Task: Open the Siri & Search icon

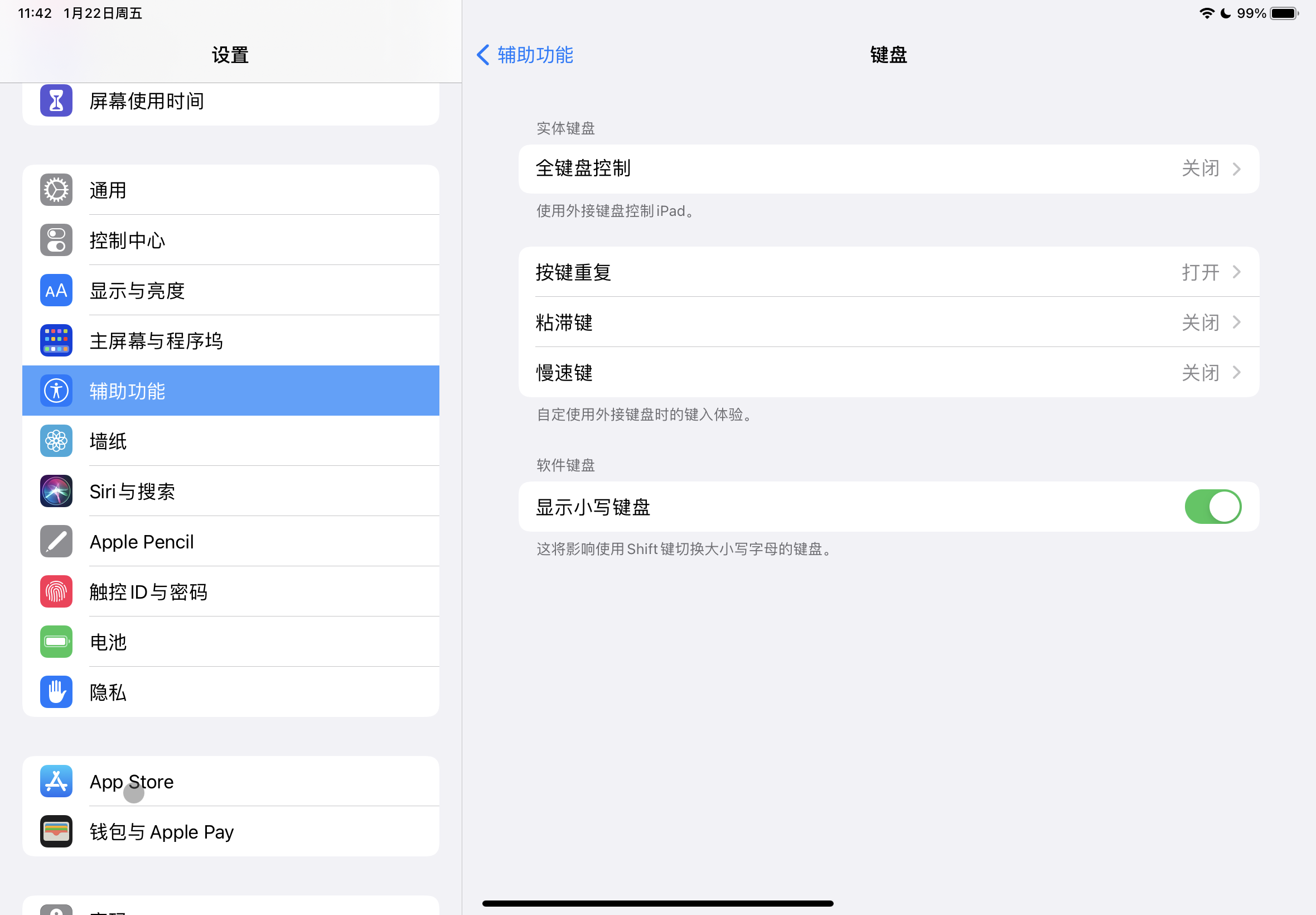Action: (56, 492)
